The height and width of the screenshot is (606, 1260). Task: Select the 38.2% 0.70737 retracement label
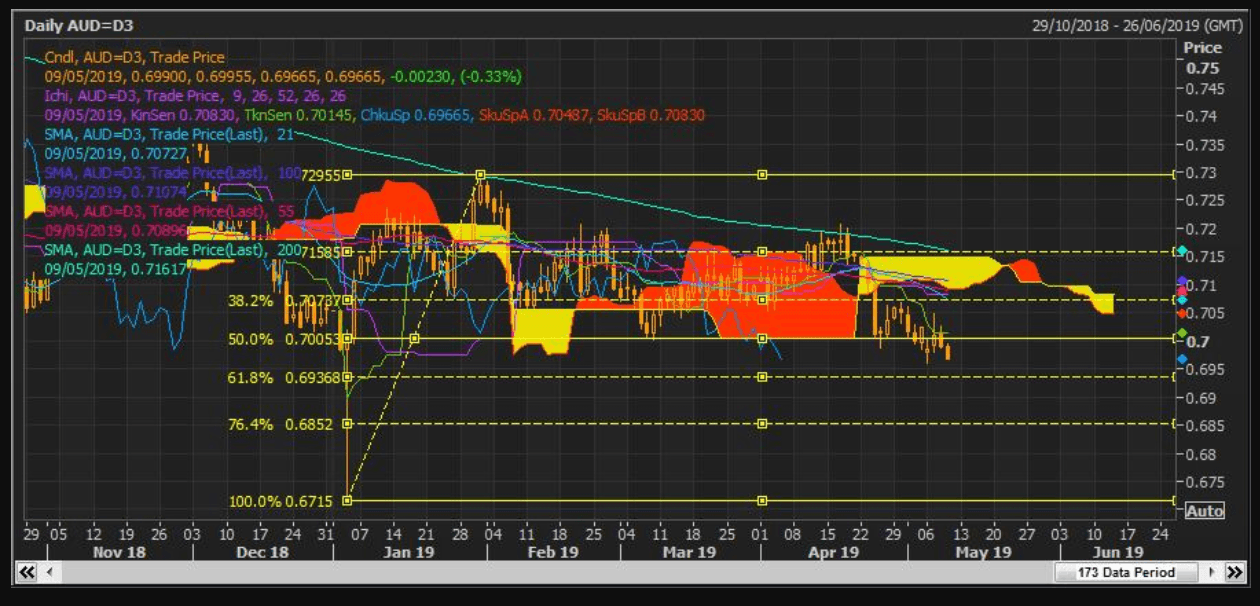coord(283,299)
